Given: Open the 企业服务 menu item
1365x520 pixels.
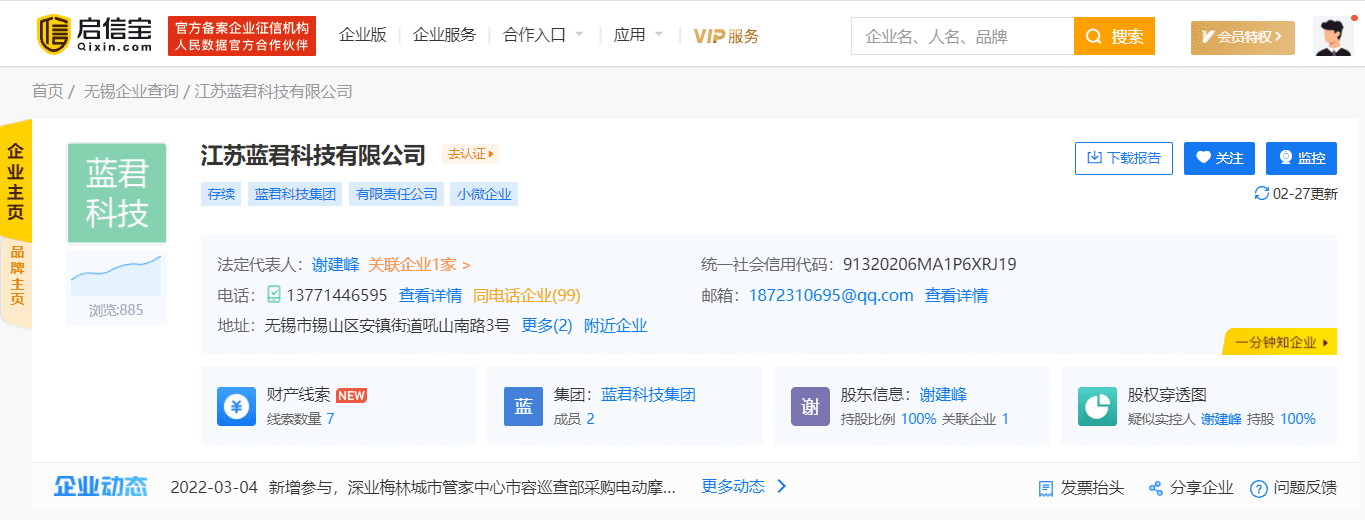Looking at the screenshot, I should [444, 35].
